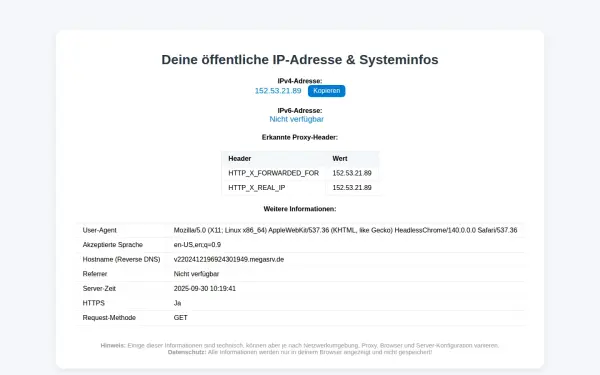This screenshot has height=375, width=600.
Task: Click the Kopieren button
Action: click(326, 91)
